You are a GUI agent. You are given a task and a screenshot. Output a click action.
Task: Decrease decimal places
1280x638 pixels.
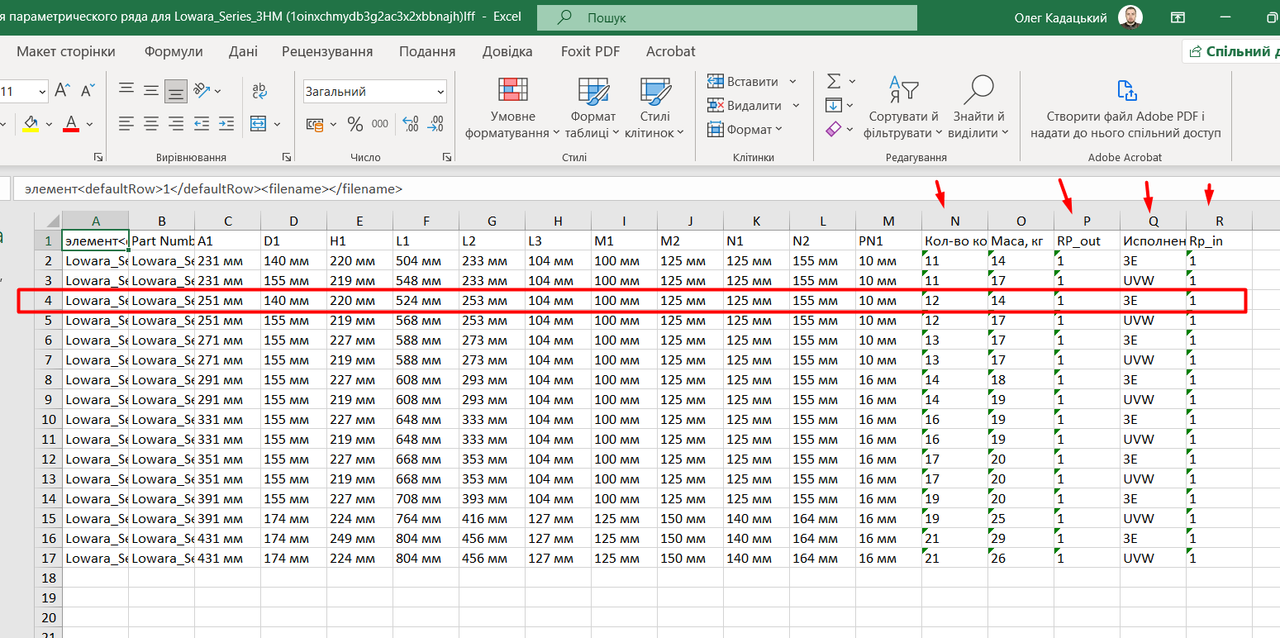click(x=435, y=124)
